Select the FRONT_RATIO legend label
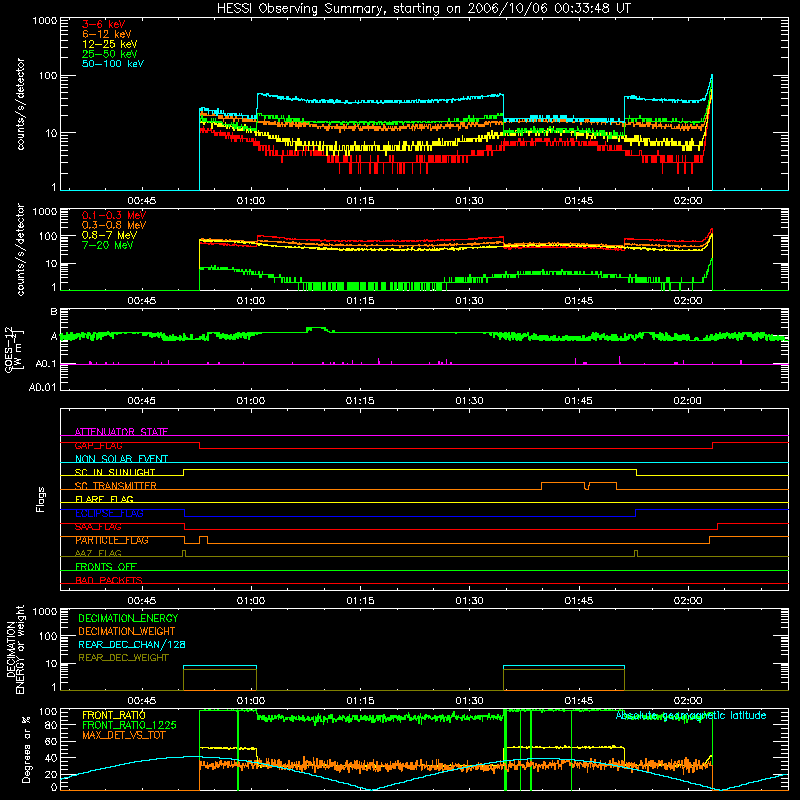Image resolution: width=800 pixels, height=800 pixels. pyautogui.click(x=114, y=715)
